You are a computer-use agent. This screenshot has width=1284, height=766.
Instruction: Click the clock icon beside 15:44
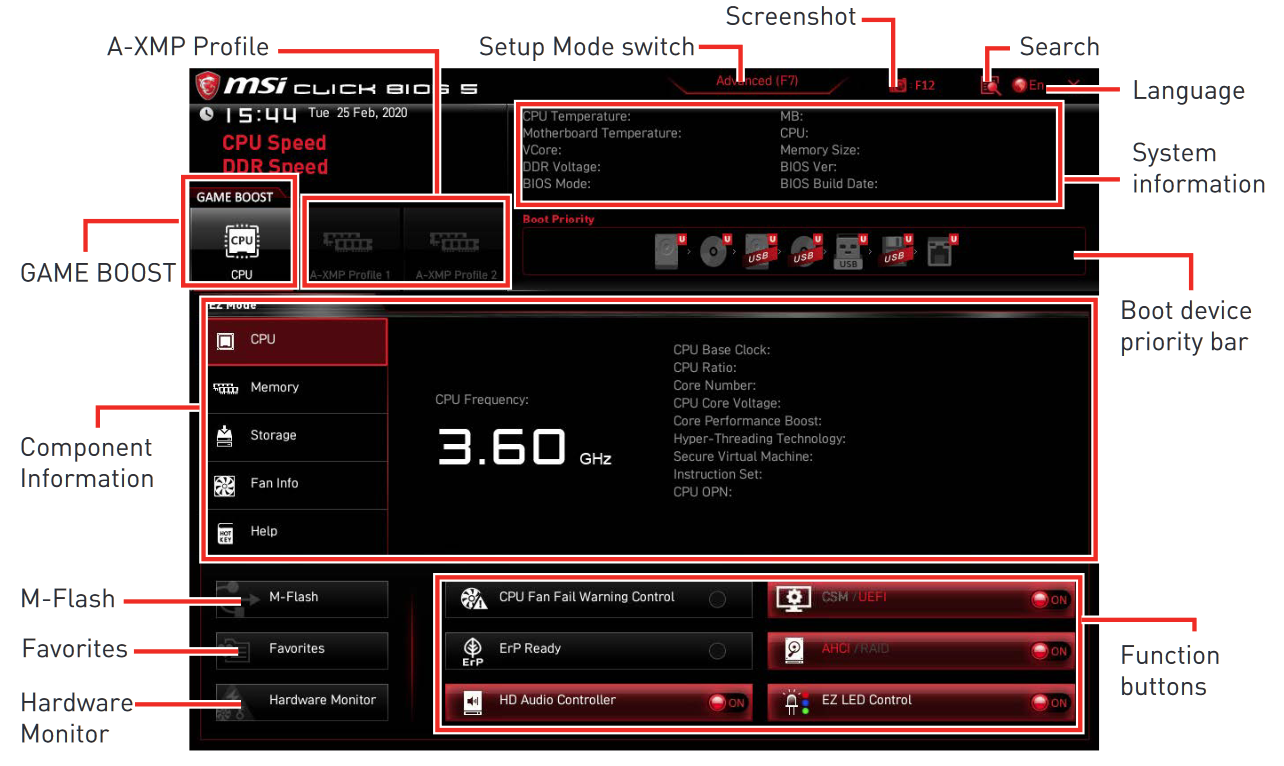tap(207, 114)
